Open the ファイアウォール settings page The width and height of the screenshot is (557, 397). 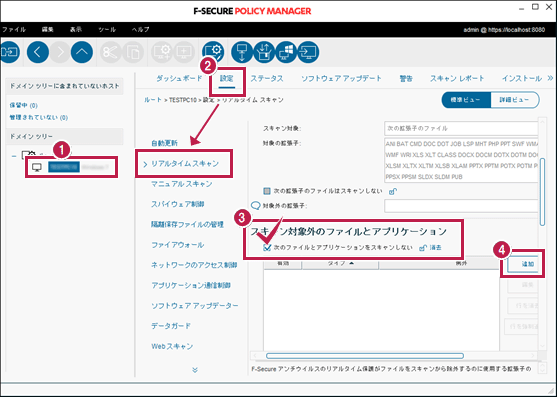(x=178, y=245)
